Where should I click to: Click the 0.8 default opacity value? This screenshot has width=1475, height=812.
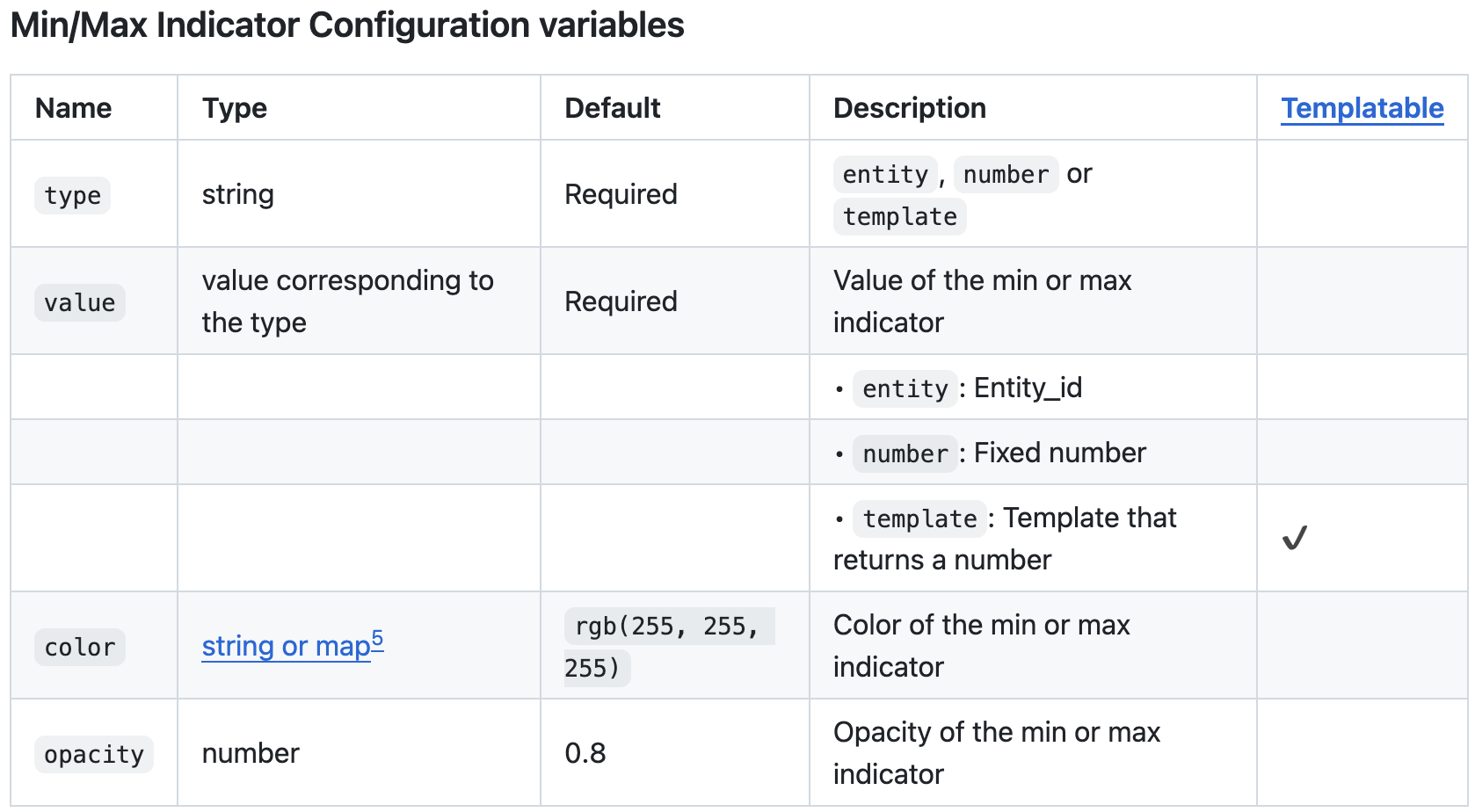[585, 753]
